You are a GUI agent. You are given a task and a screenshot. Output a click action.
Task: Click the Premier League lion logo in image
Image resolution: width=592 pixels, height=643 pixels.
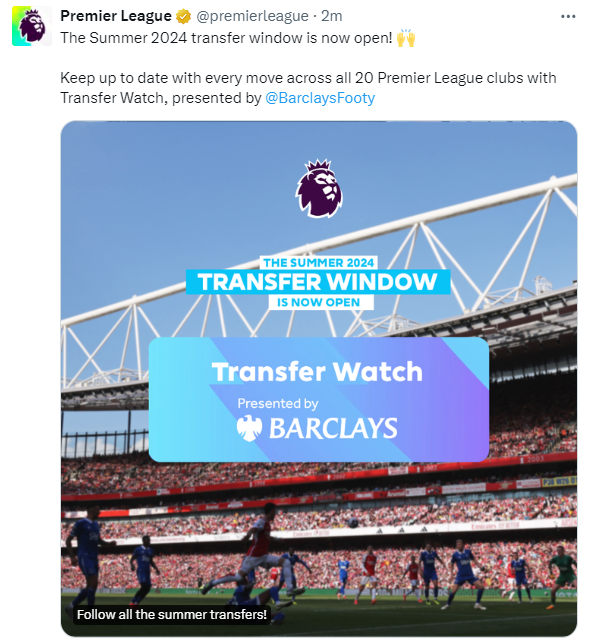click(x=319, y=188)
